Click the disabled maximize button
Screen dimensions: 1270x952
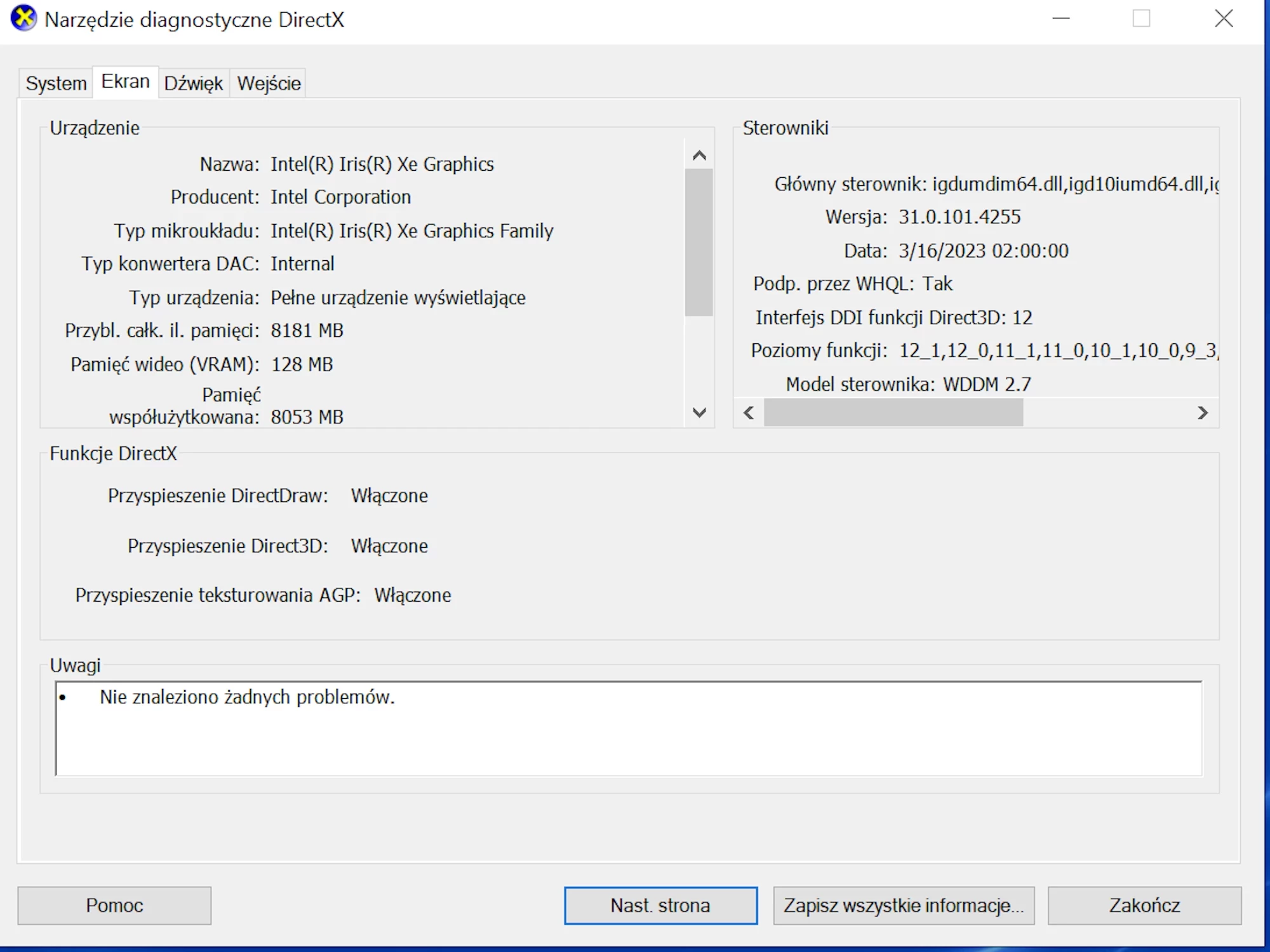click(x=1141, y=19)
